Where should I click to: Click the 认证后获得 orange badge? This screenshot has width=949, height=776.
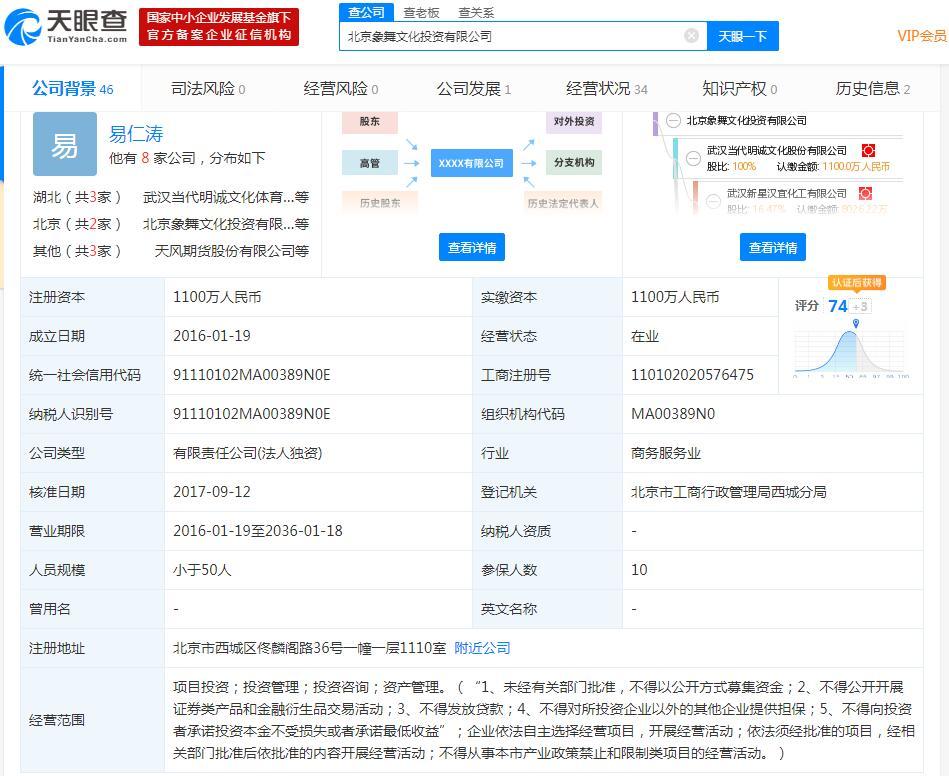pos(857,283)
